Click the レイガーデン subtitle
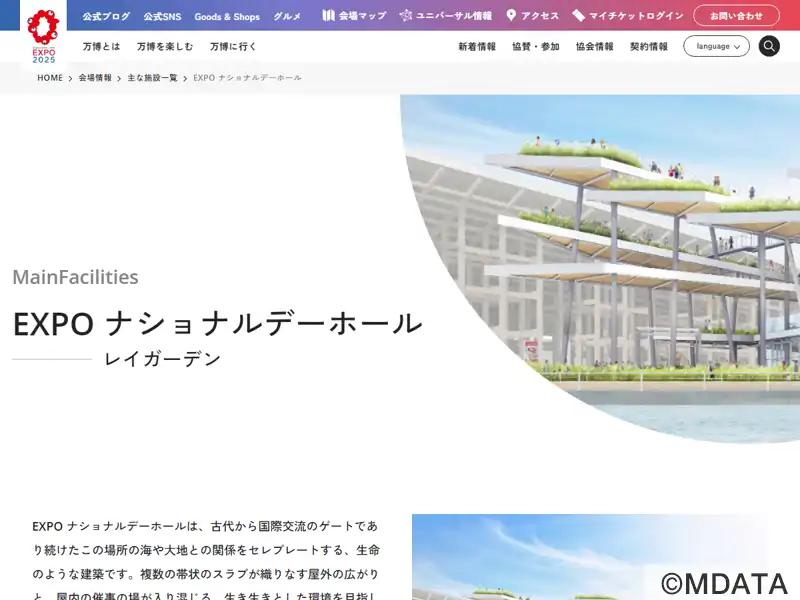800x600 pixels. [x=162, y=359]
